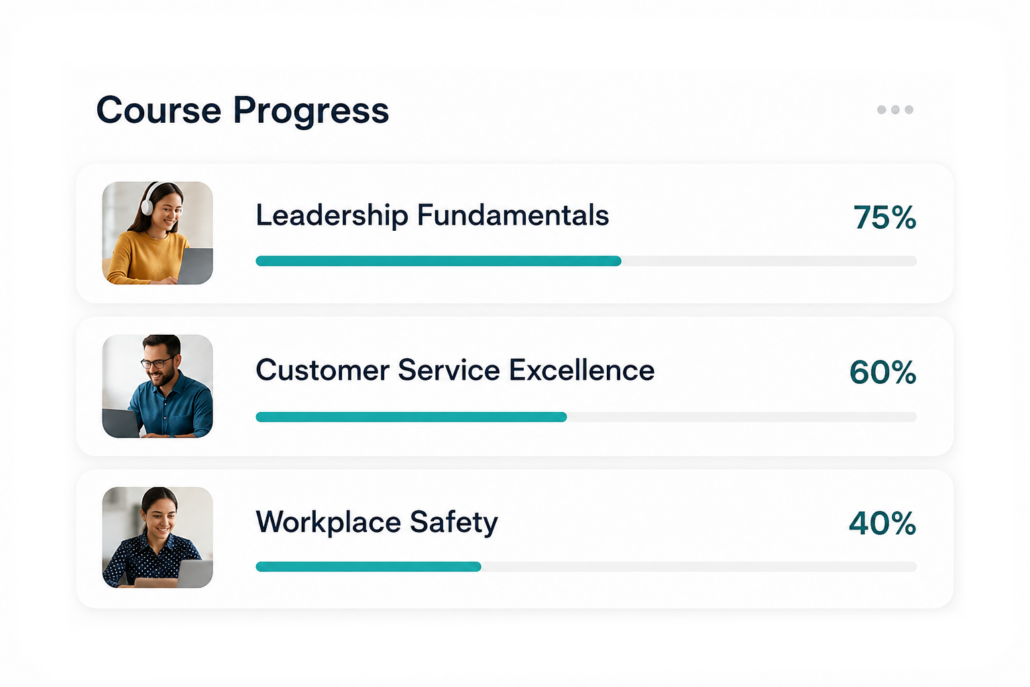Select the Leadership Fundamentals course card
This screenshot has width=1030, height=687.
point(514,234)
